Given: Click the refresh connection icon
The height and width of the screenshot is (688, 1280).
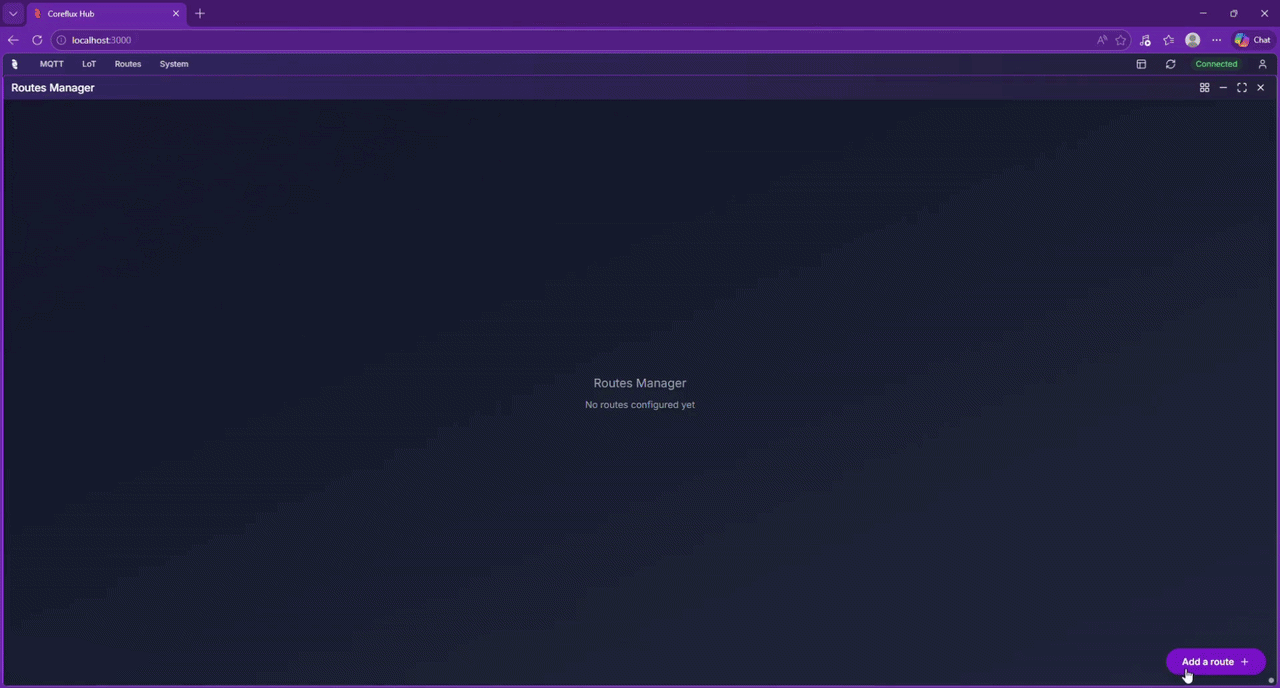Looking at the screenshot, I should [1170, 64].
